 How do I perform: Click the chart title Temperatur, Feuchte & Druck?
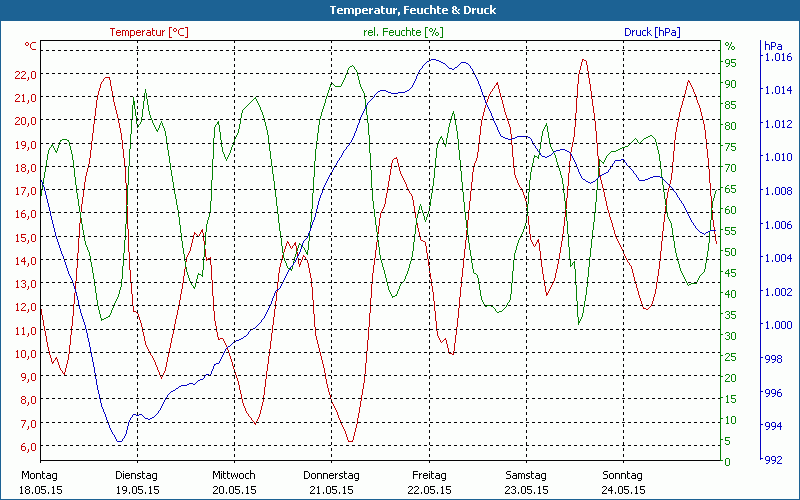[399, 10]
